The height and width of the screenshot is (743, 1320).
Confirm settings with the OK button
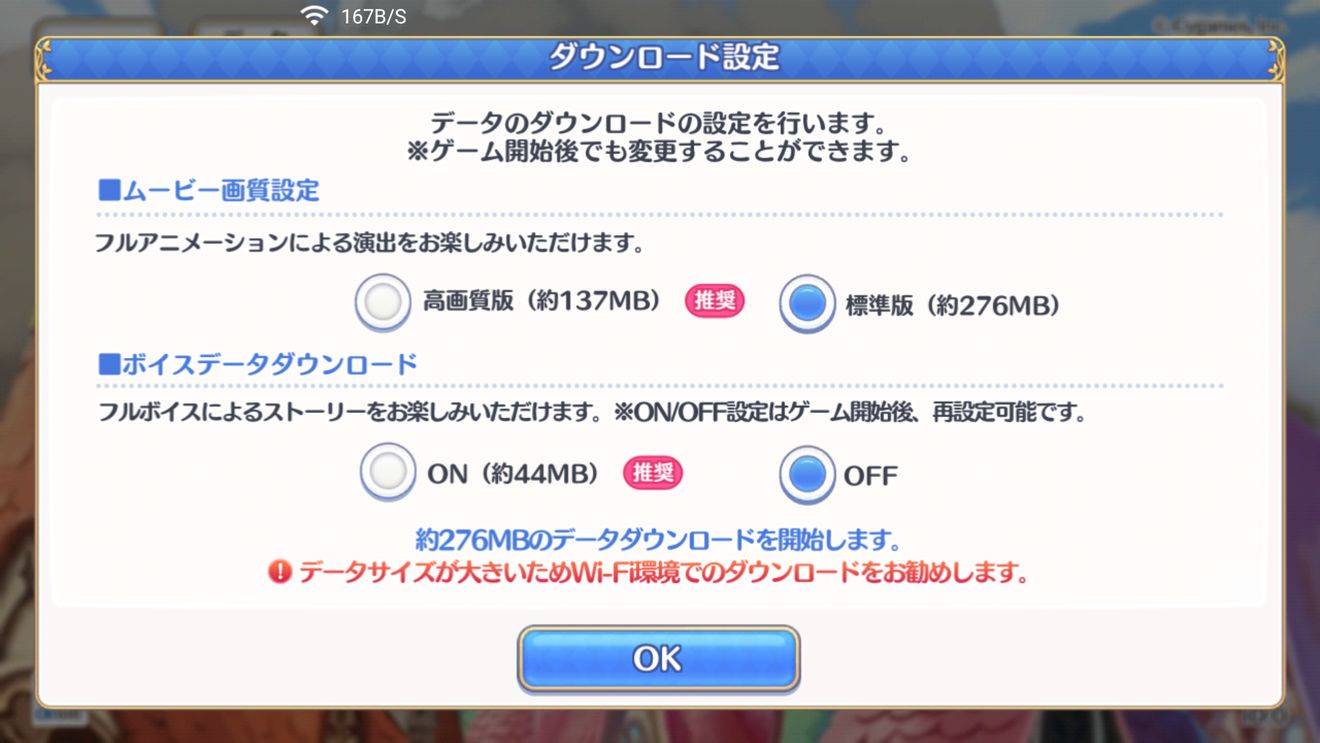click(658, 659)
